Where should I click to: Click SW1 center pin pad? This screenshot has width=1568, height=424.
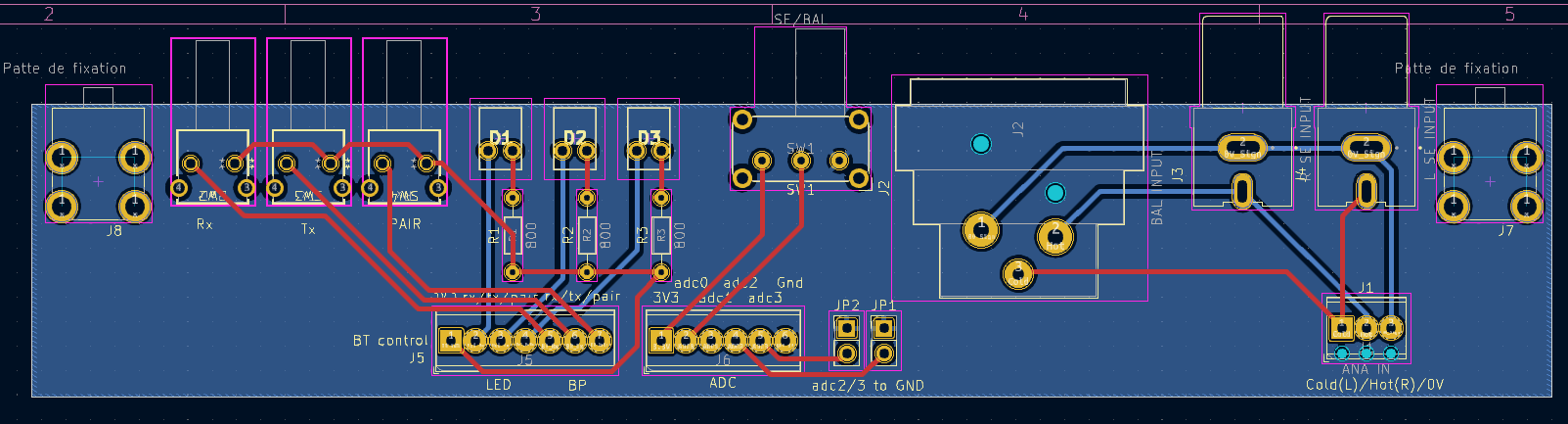(801, 160)
